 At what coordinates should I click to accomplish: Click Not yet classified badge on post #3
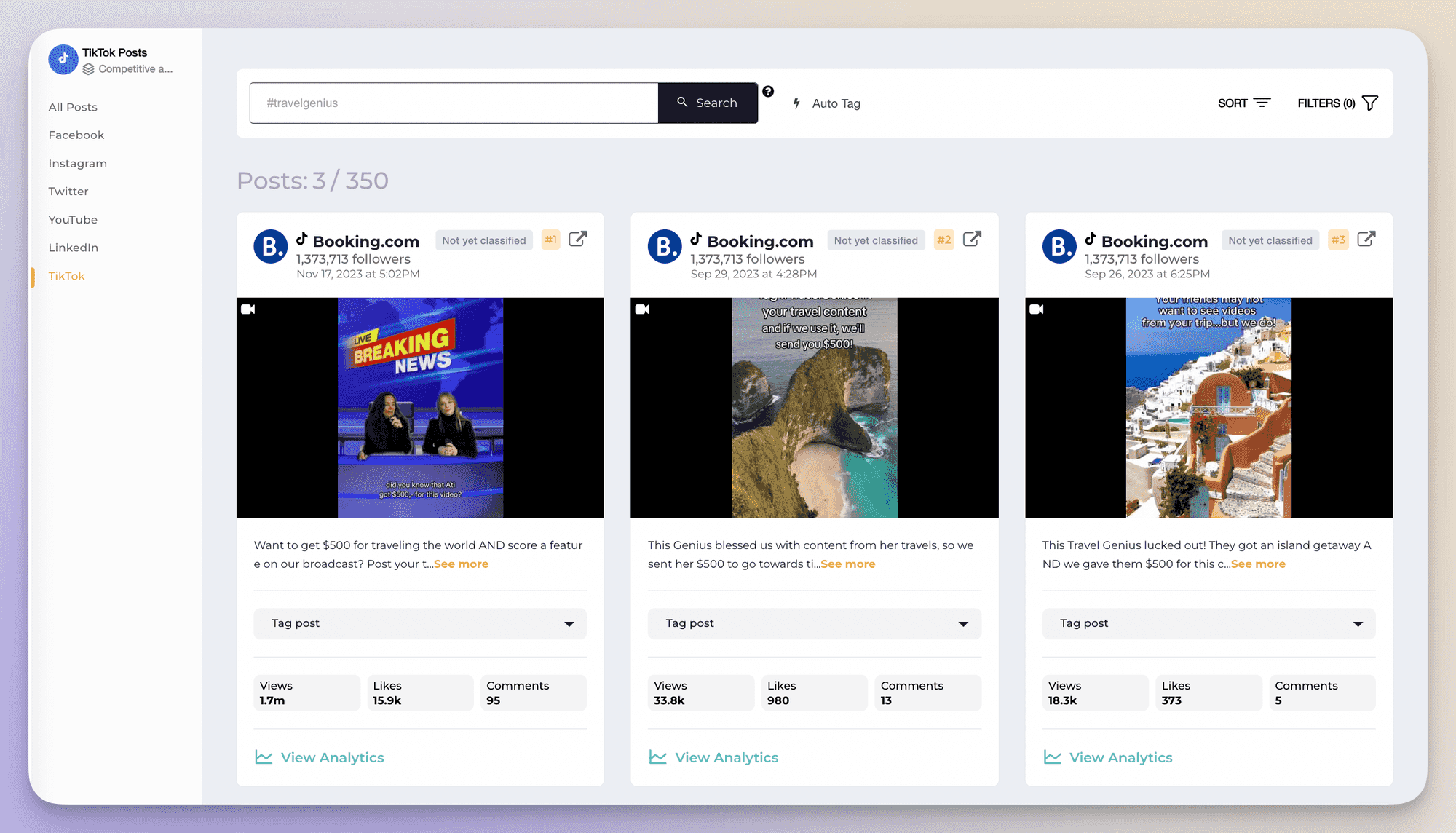pyautogui.click(x=1270, y=240)
